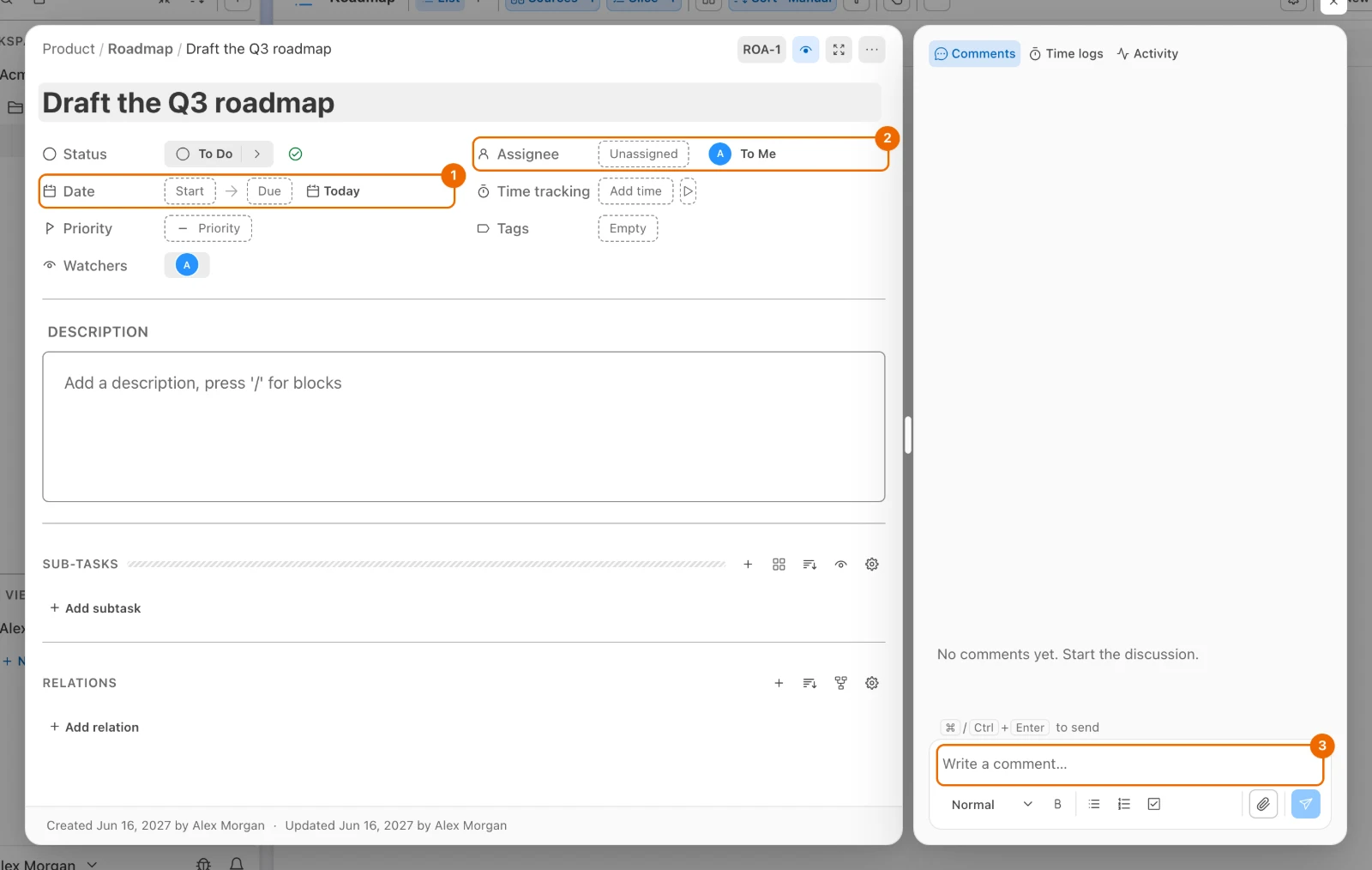Open sub-tasks settings gear
This screenshot has height=870, width=1372.
click(872, 565)
